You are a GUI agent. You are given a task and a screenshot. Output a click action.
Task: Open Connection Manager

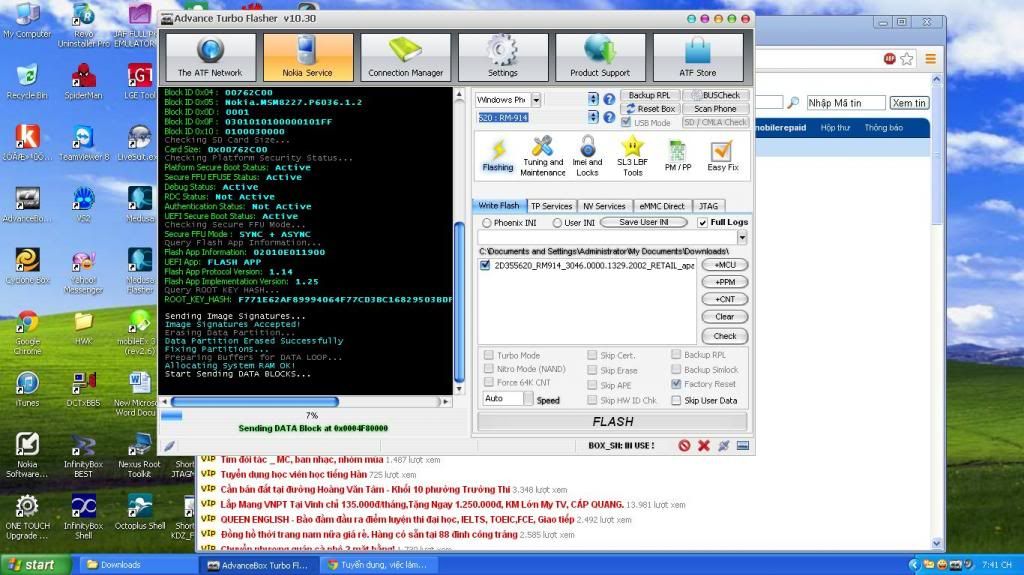406,58
